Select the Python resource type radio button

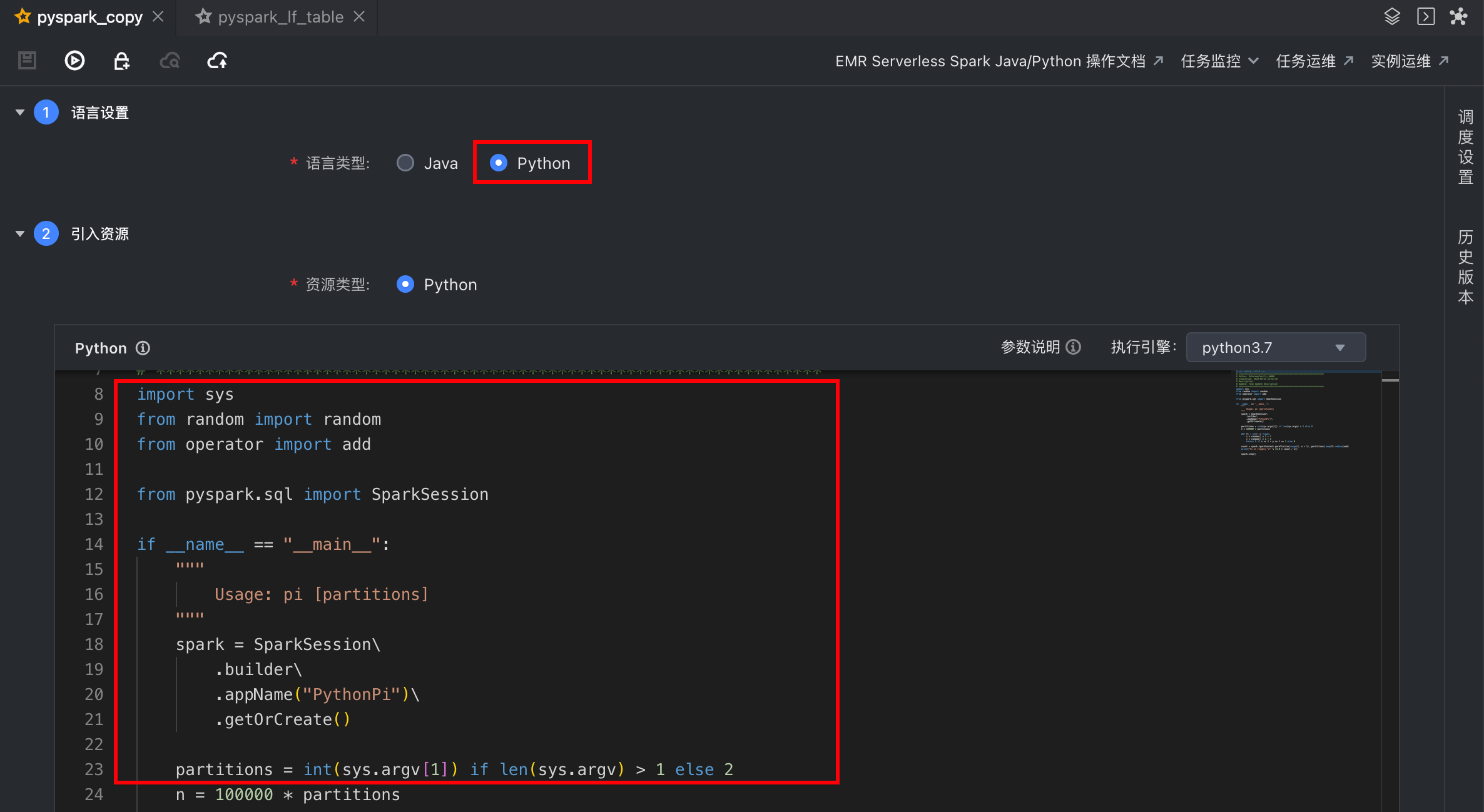point(405,285)
